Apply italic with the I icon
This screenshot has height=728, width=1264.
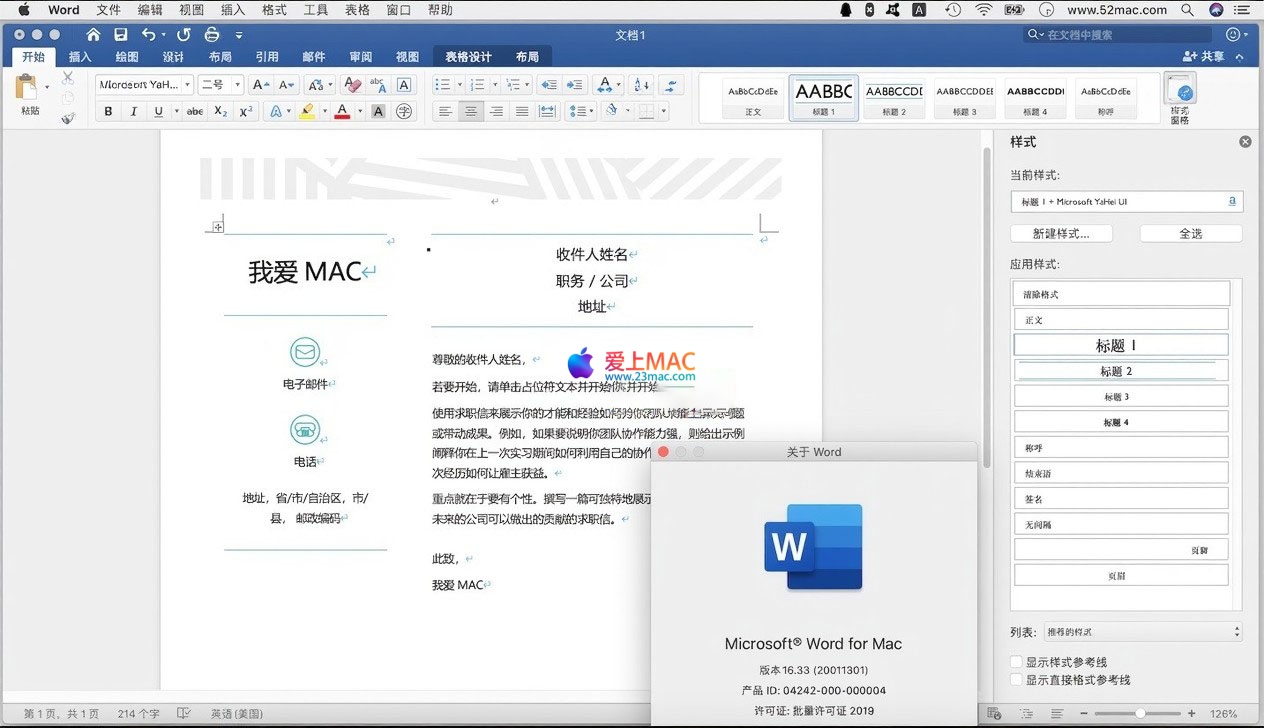point(134,112)
